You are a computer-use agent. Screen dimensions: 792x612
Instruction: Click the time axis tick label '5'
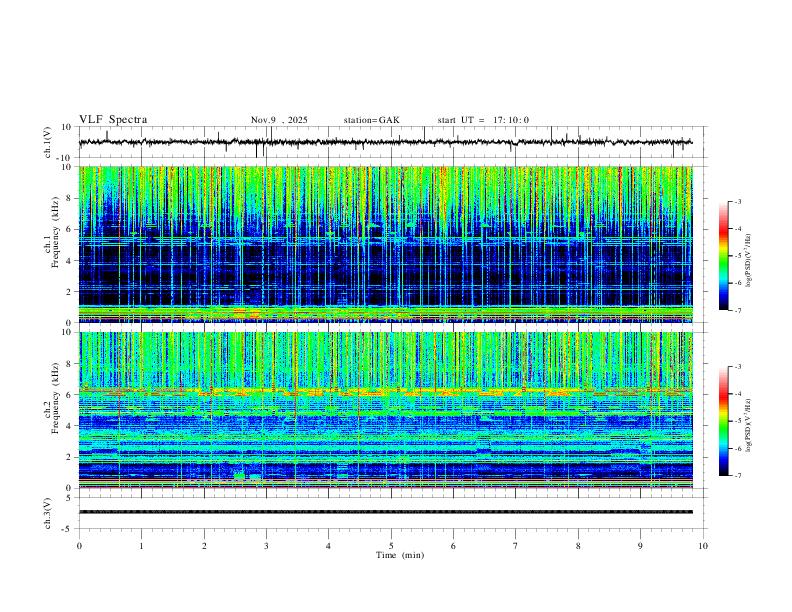(x=391, y=546)
